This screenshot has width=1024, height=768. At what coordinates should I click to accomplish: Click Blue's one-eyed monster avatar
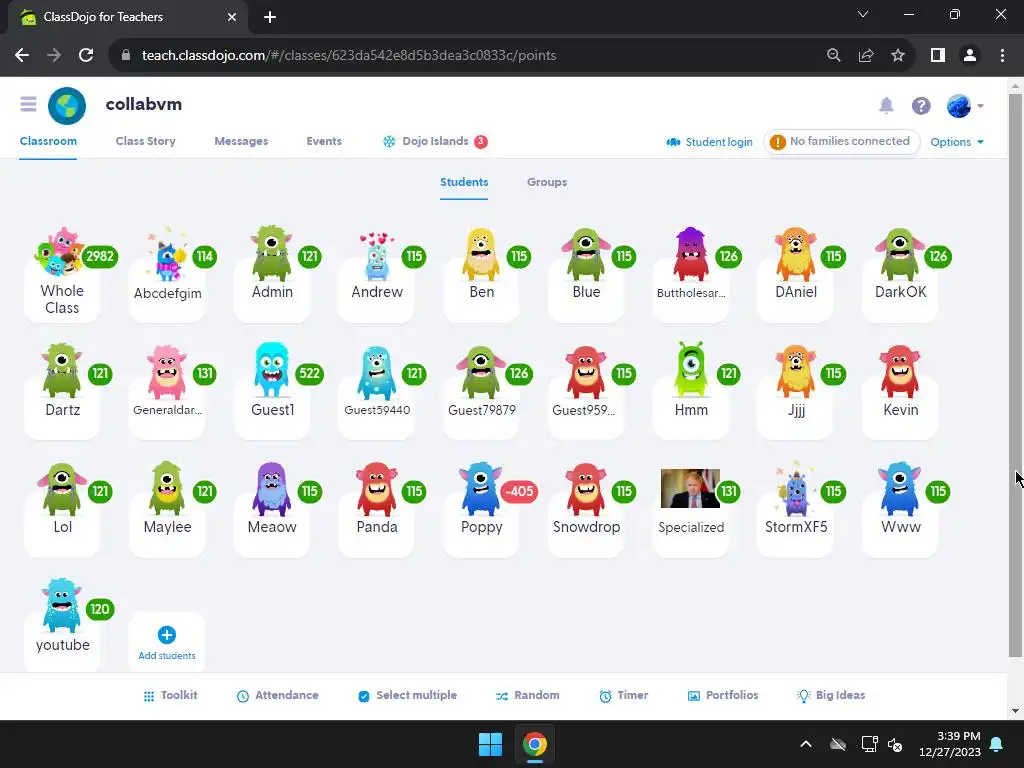[586, 254]
